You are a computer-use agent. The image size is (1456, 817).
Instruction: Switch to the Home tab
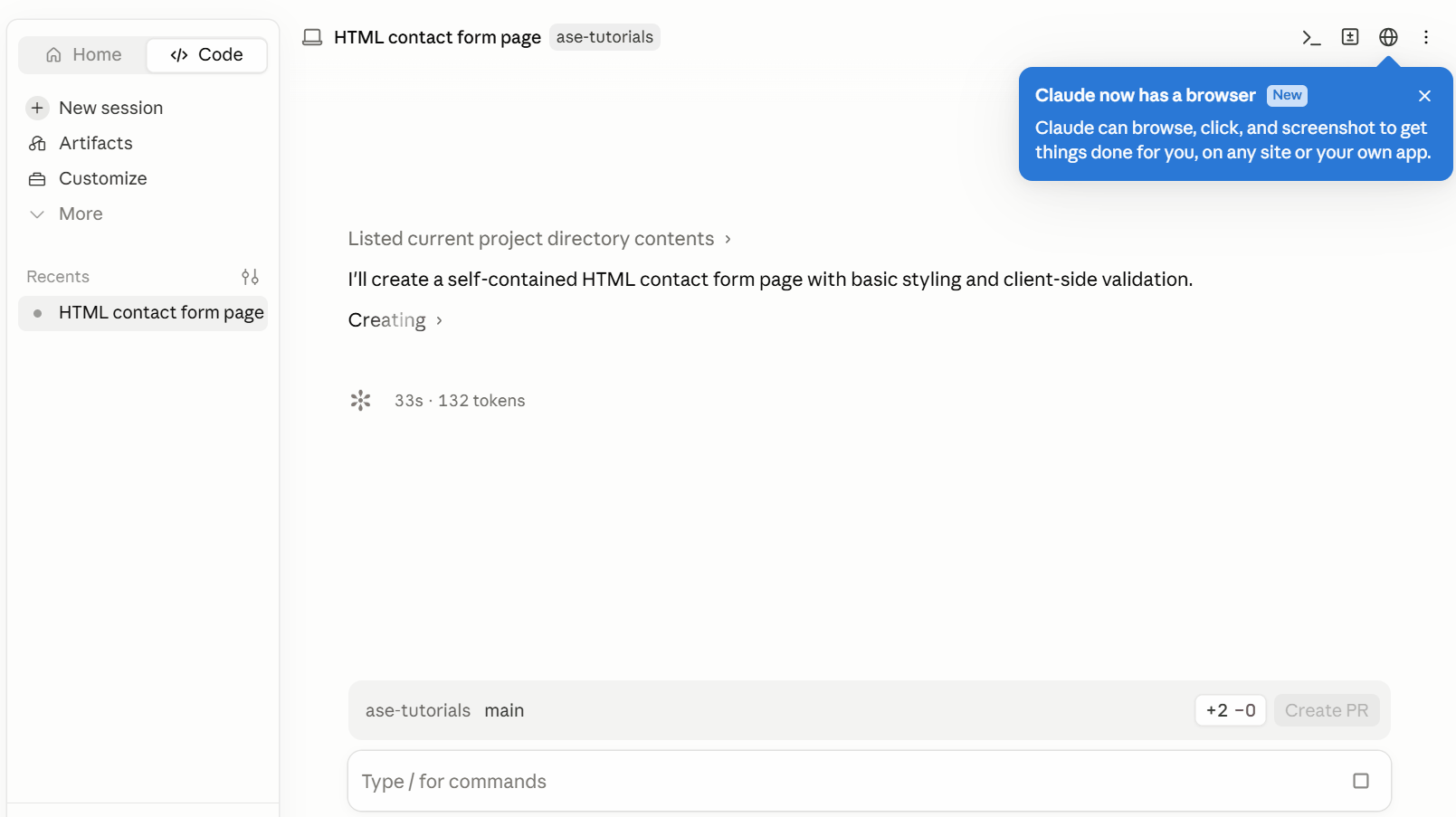click(x=83, y=54)
